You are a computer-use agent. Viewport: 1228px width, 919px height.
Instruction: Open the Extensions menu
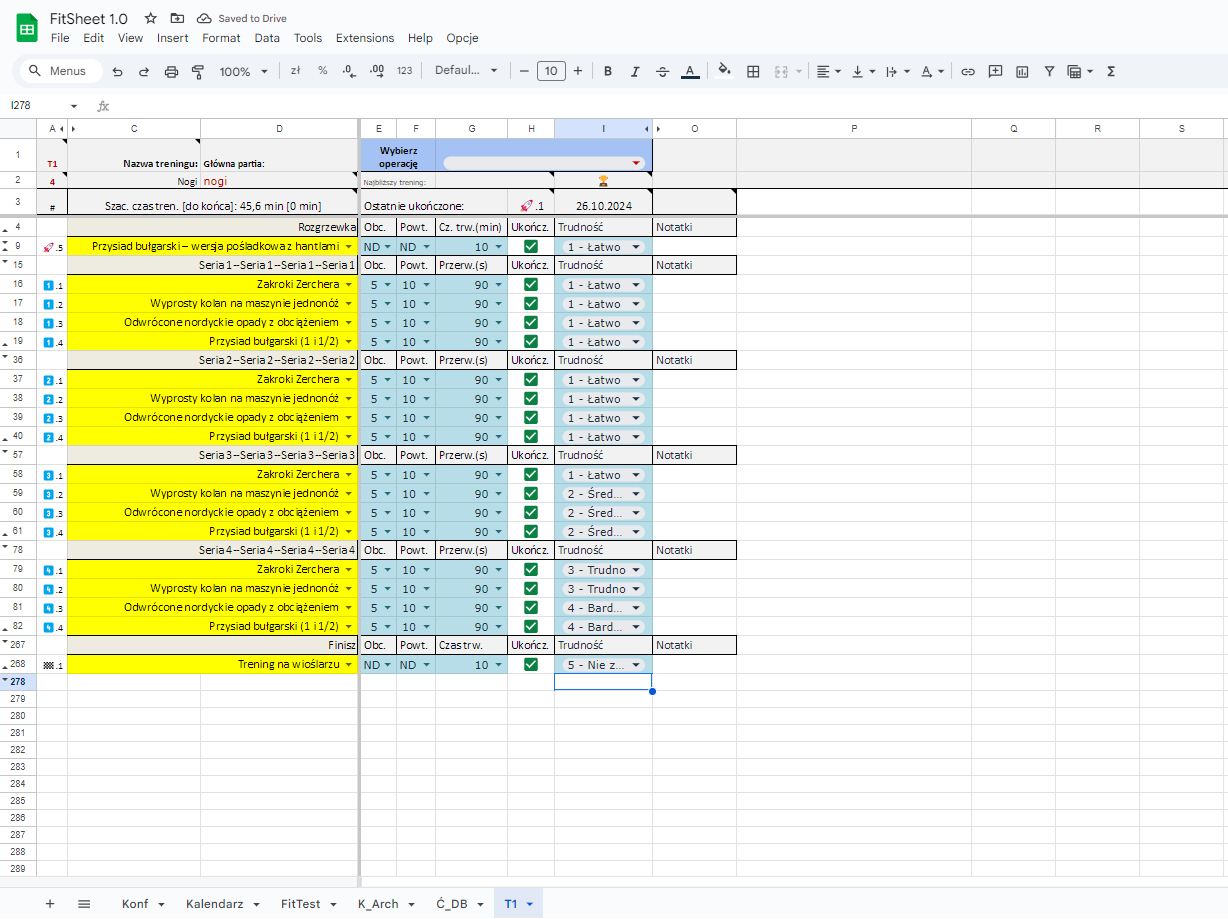(x=364, y=38)
